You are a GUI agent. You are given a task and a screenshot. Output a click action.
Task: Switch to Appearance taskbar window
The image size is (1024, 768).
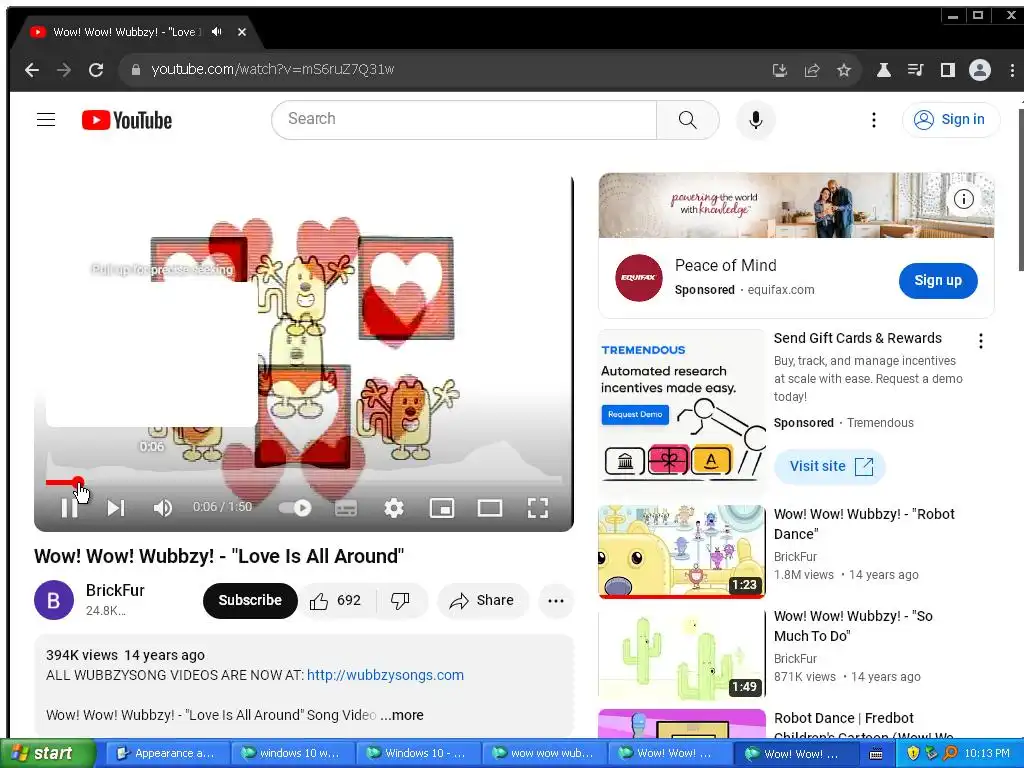tap(167, 753)
